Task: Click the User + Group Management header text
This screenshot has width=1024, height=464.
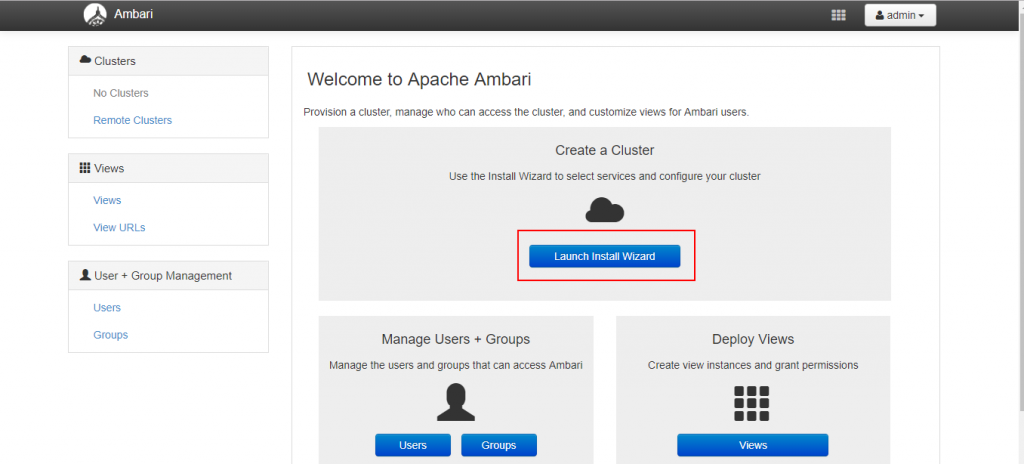Action: [x=163, y=276]
